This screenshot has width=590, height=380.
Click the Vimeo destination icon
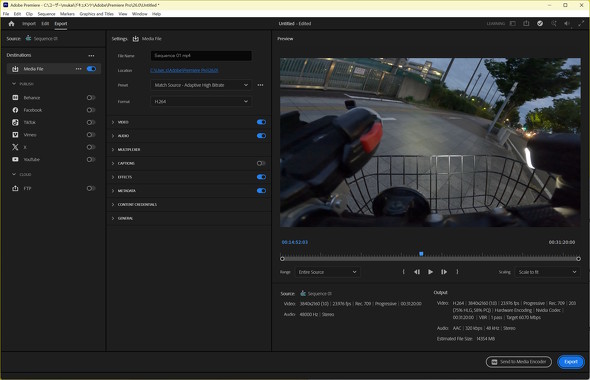pyautogui.click(x=15, y=135)
